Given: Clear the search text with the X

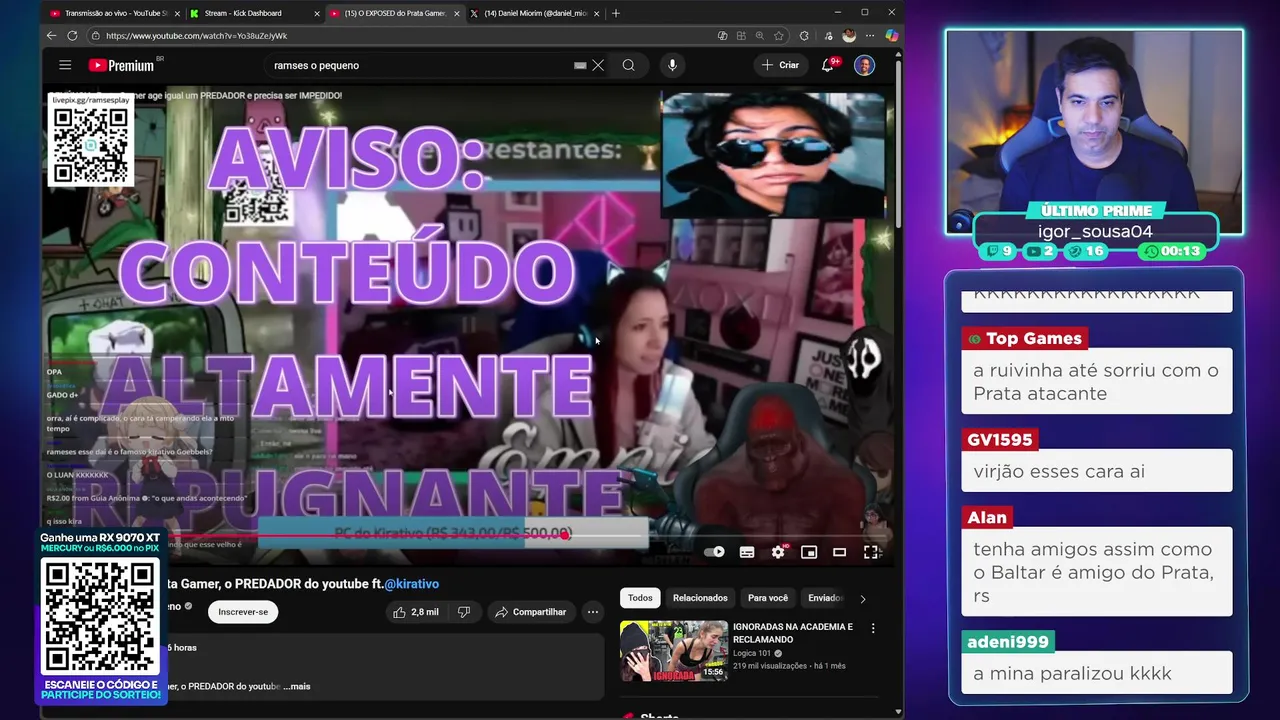Looking at the screenshot, I should click(x=598, y=65).
